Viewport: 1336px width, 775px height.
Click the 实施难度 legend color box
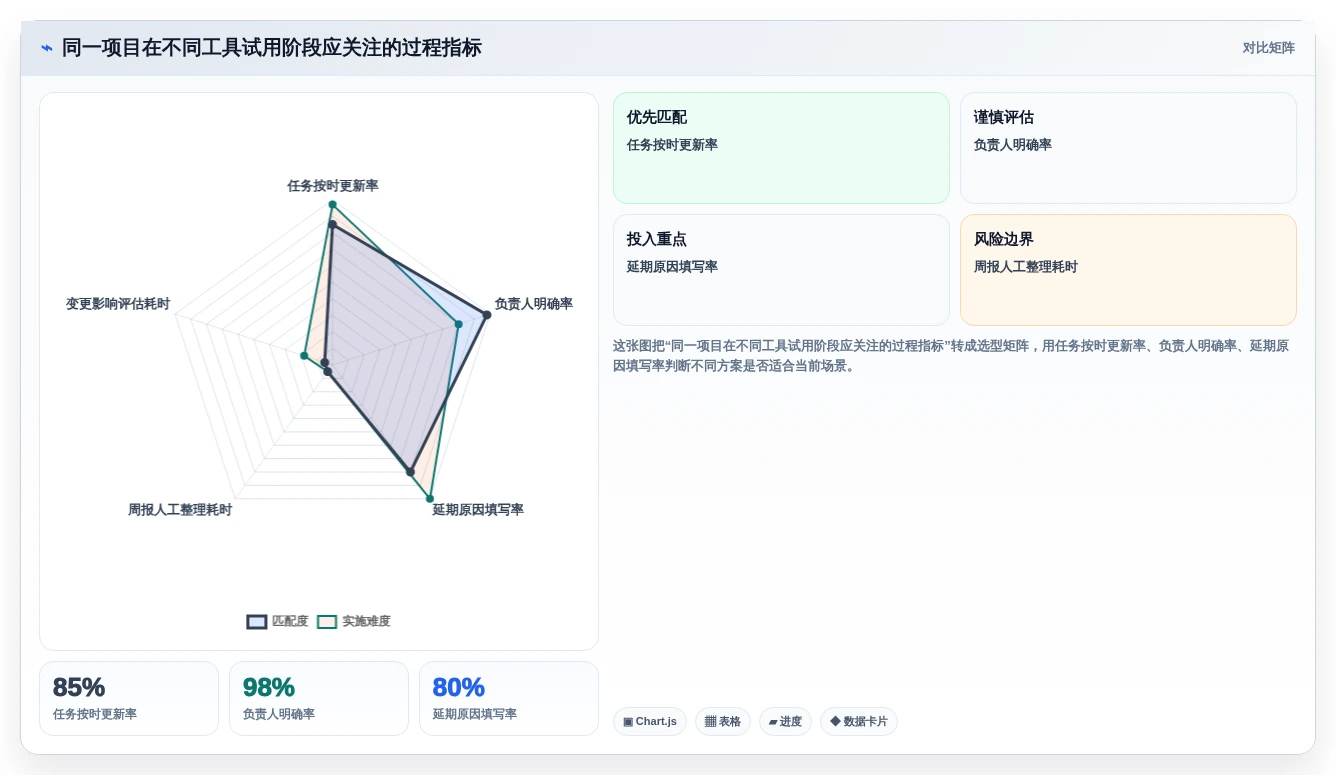tap(327, 621)
